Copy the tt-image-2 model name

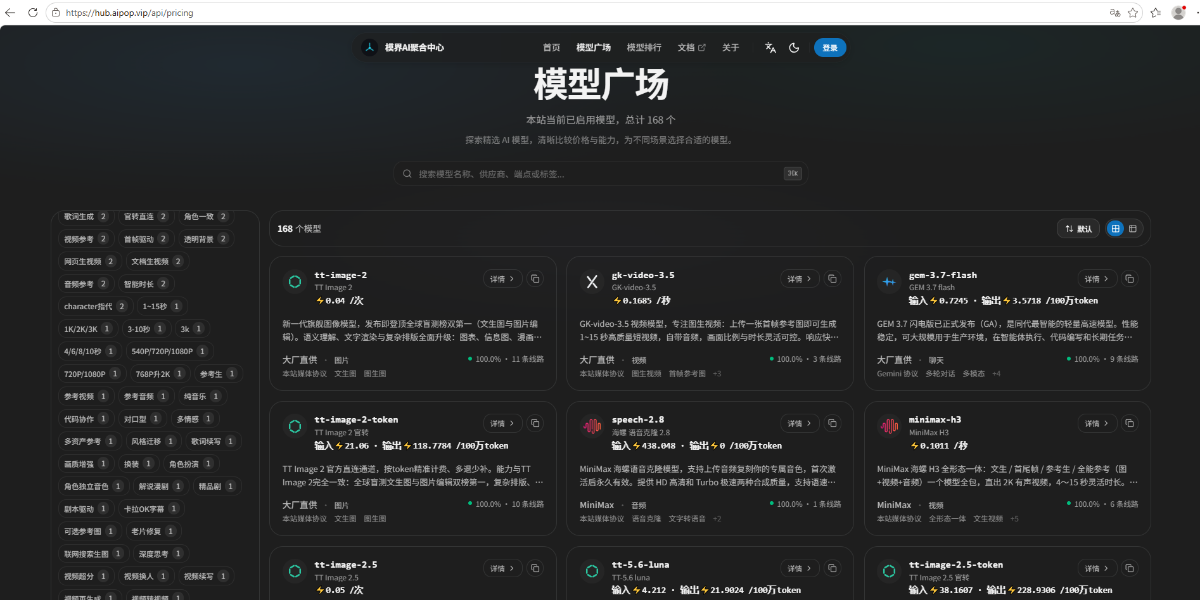click(535, 279)
